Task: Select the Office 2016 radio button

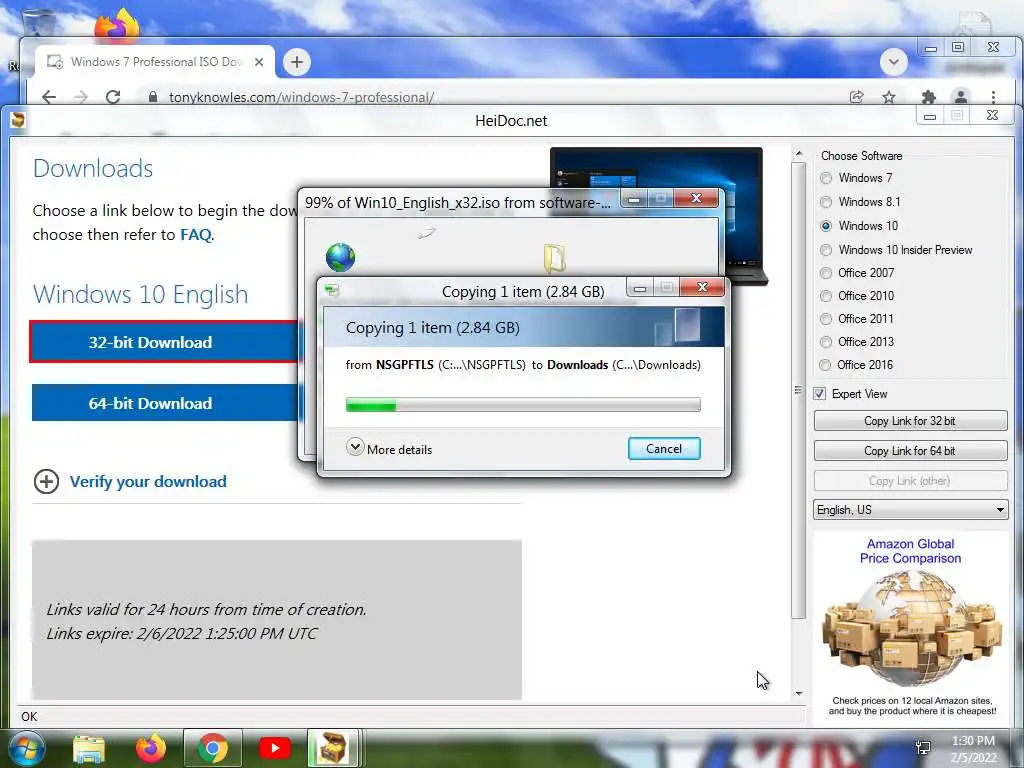Action: point(825,365)
